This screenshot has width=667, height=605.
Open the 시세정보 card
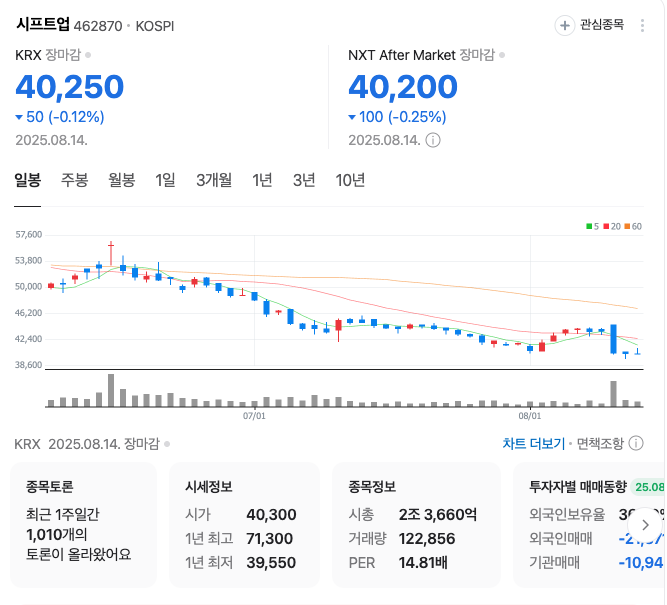click(x=244, y=525)
